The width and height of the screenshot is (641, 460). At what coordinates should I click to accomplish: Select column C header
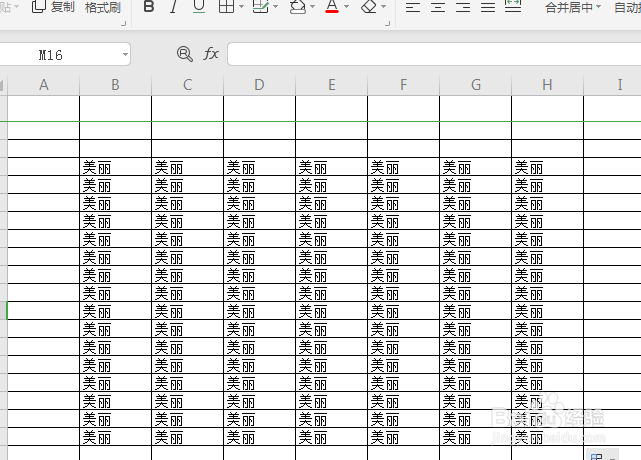(x=187, y=85)
